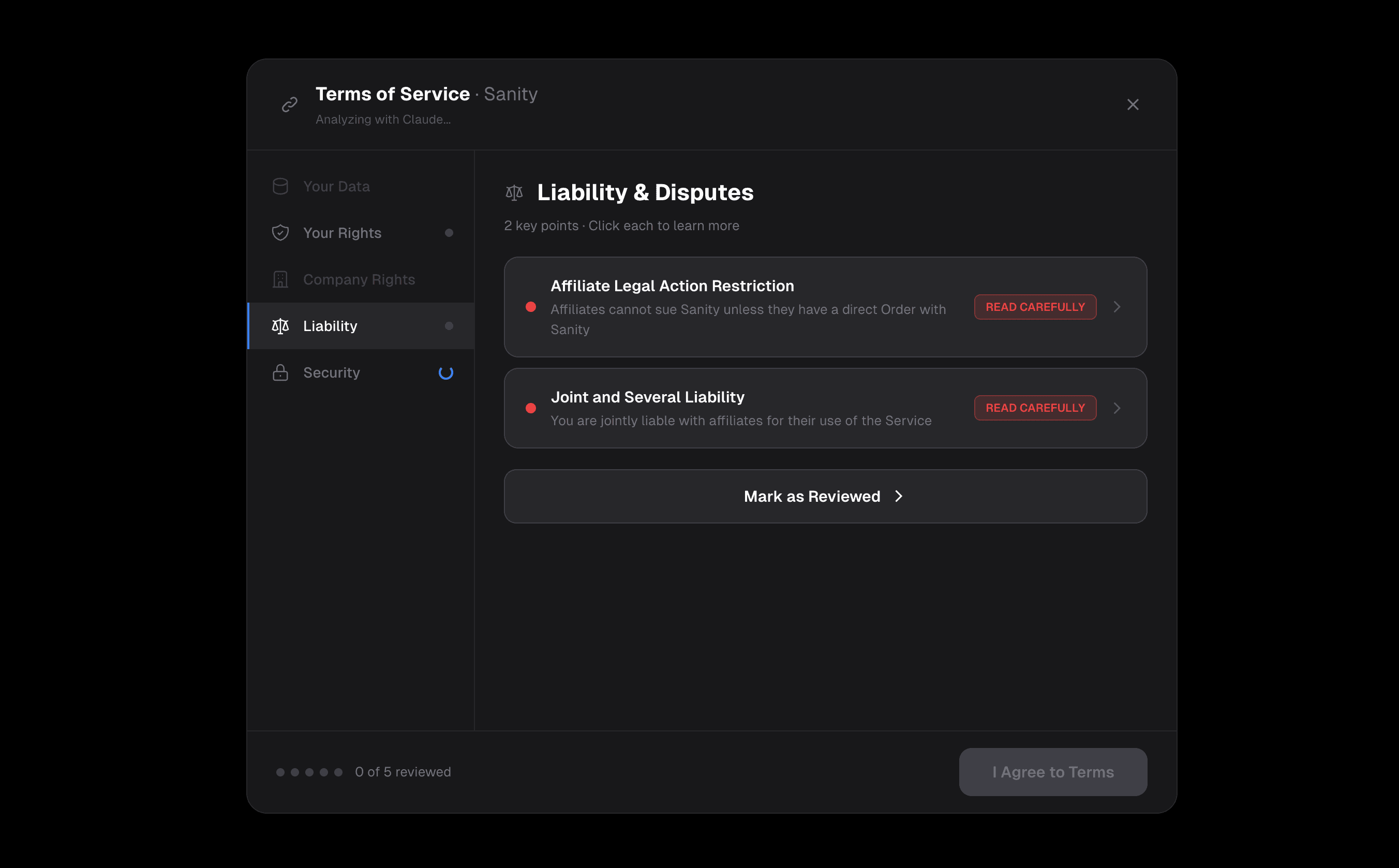Open the Your Data section

click(x=361, y=186)
